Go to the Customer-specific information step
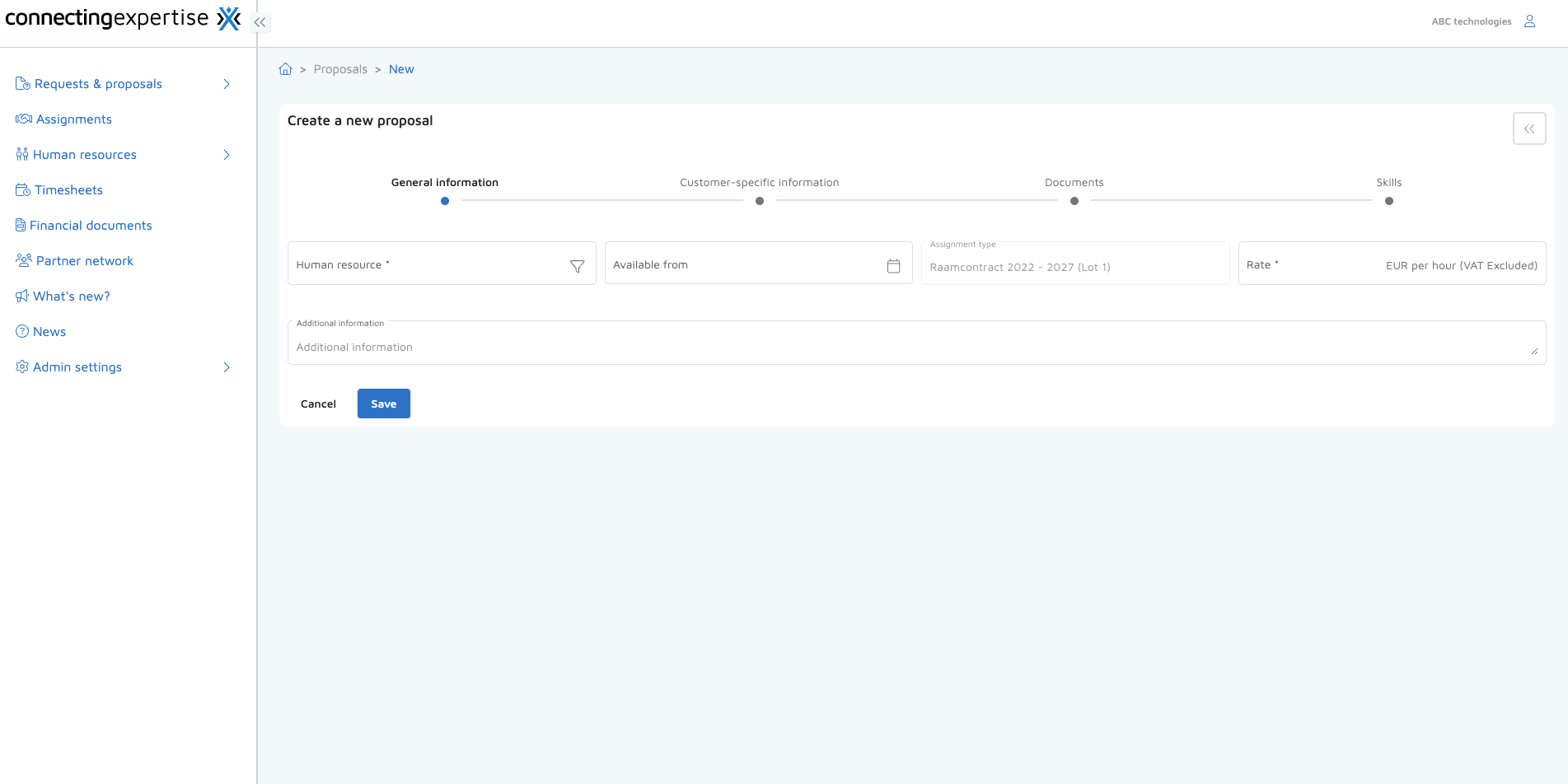 click(759, 200)
